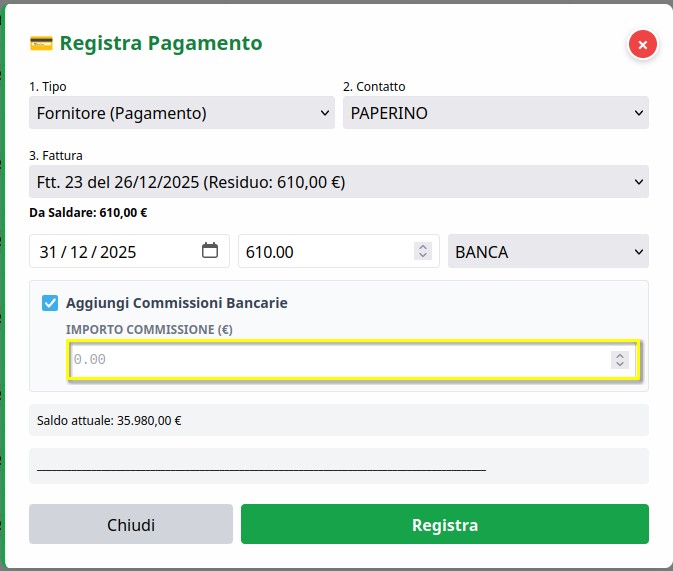Select the BANCA payment method dropdown

pyautogui.click(x=548, y=252)
